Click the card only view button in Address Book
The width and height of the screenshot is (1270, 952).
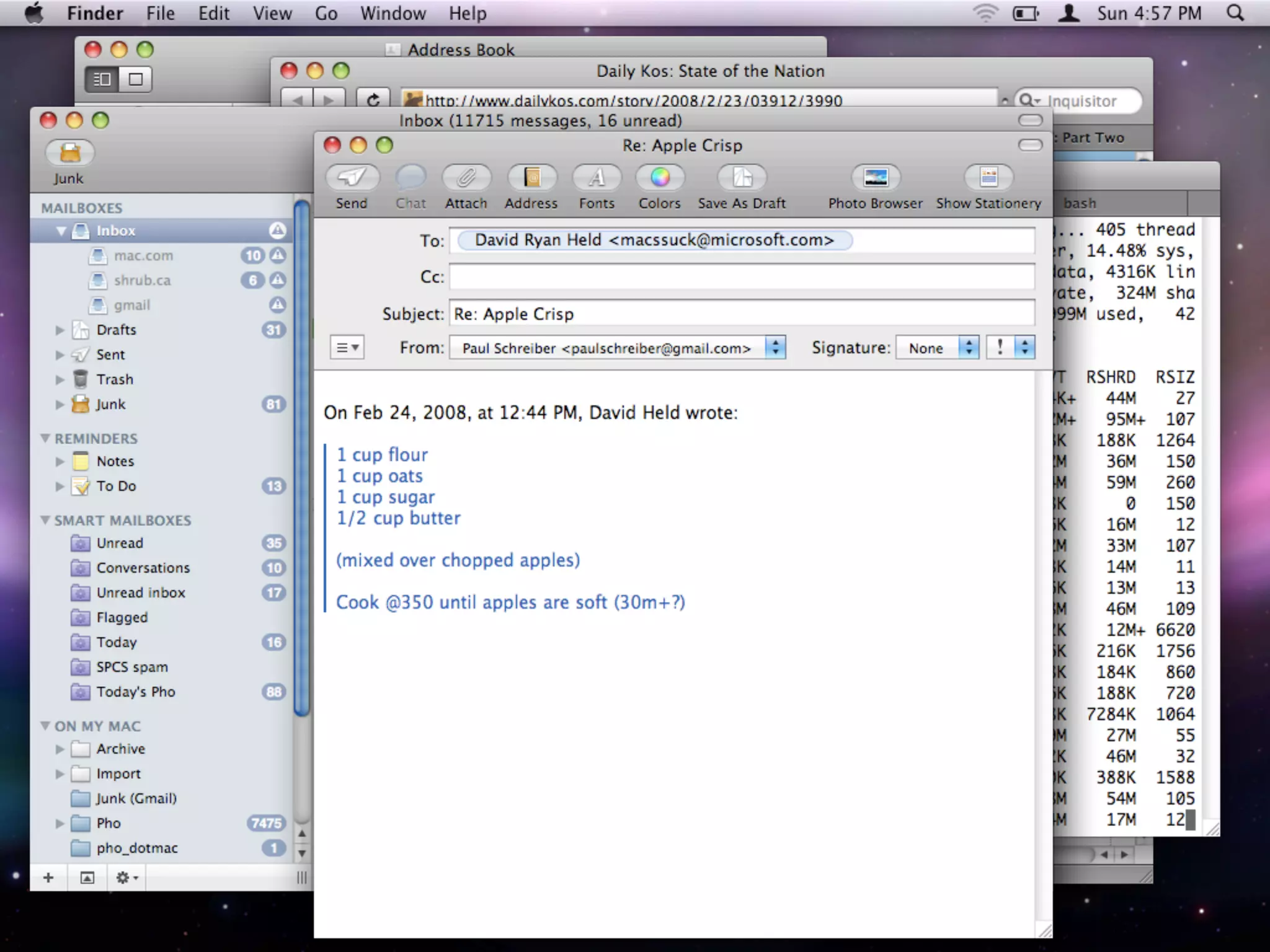(x=135, y=79)
